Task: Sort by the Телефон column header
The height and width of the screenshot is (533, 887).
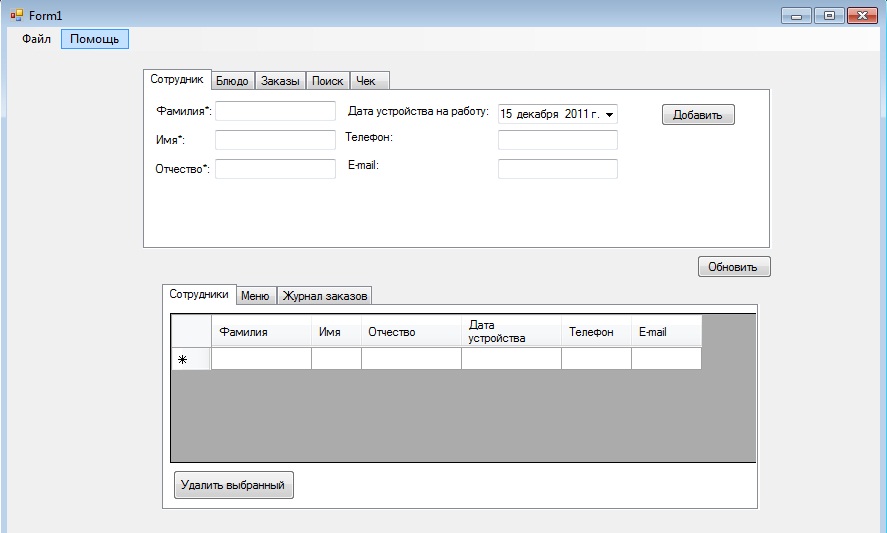Action: click(596, 332)
